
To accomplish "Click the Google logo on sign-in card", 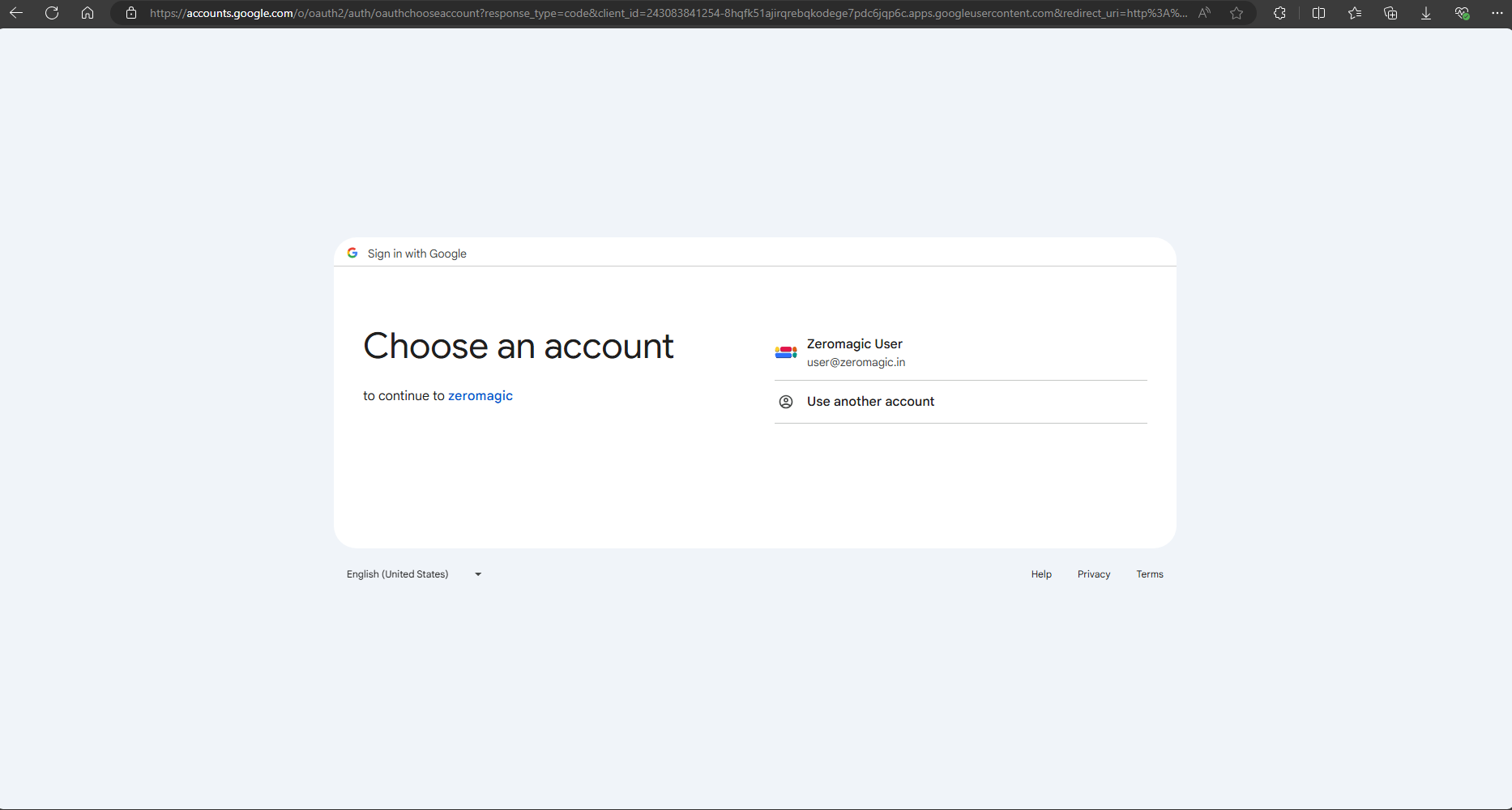I will (x=352, y=253).
